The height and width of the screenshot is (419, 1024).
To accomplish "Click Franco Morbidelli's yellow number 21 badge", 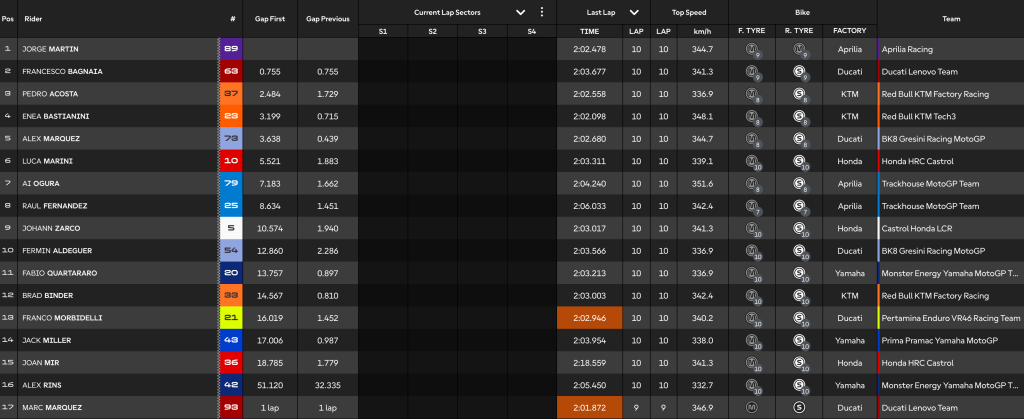I will click(x=232, y=318).
